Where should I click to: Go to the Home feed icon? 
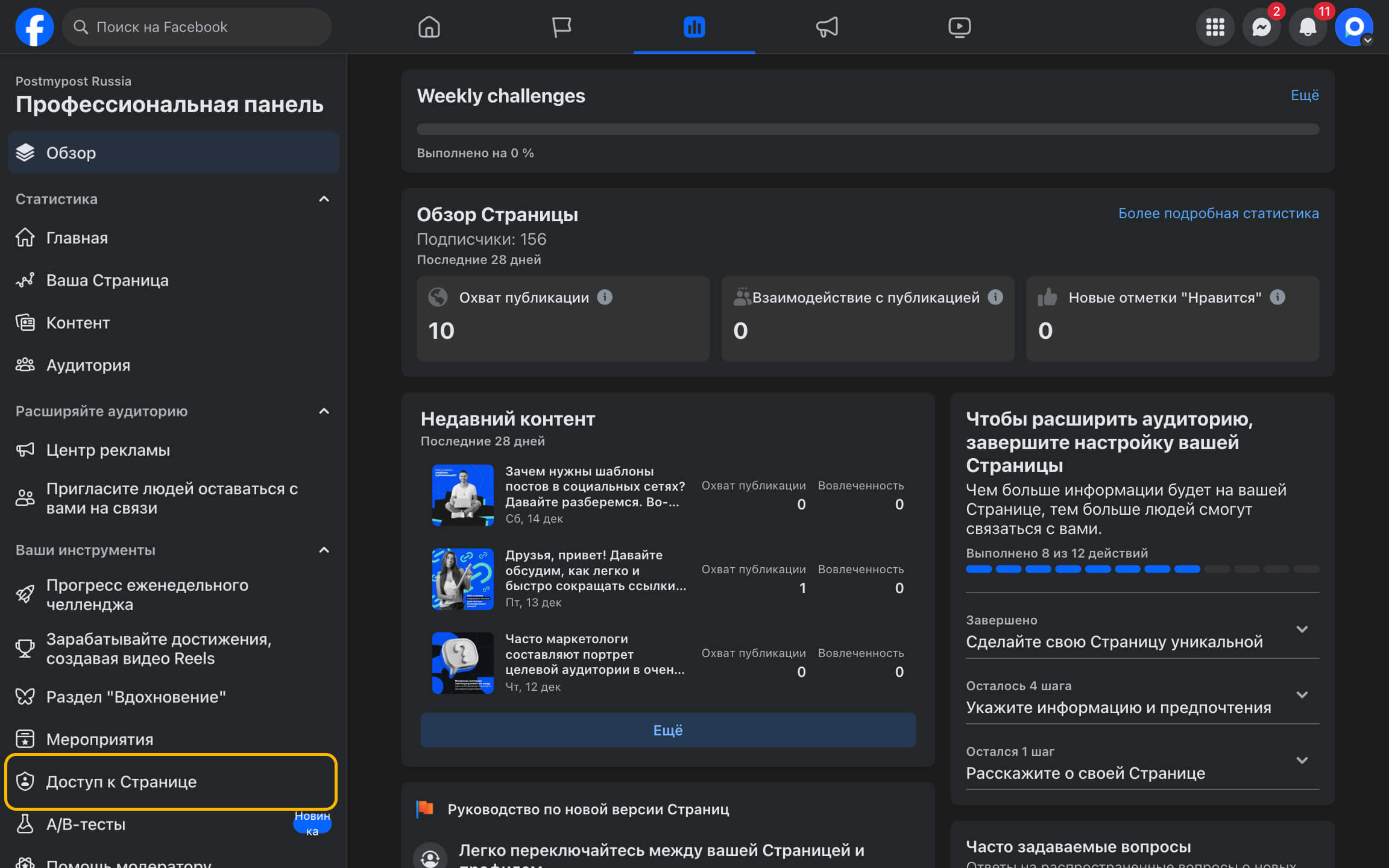[429, 27]
